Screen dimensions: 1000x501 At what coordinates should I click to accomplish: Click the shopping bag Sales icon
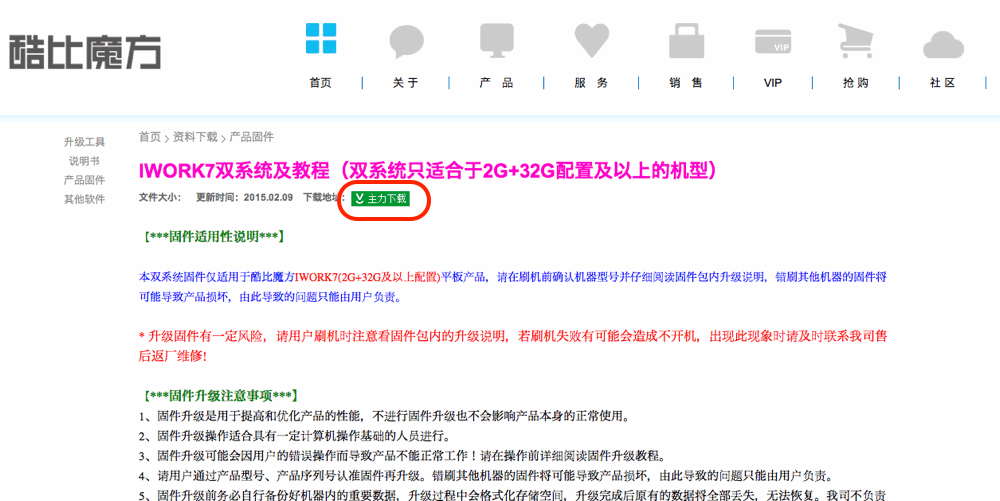[x=686, y=41]
